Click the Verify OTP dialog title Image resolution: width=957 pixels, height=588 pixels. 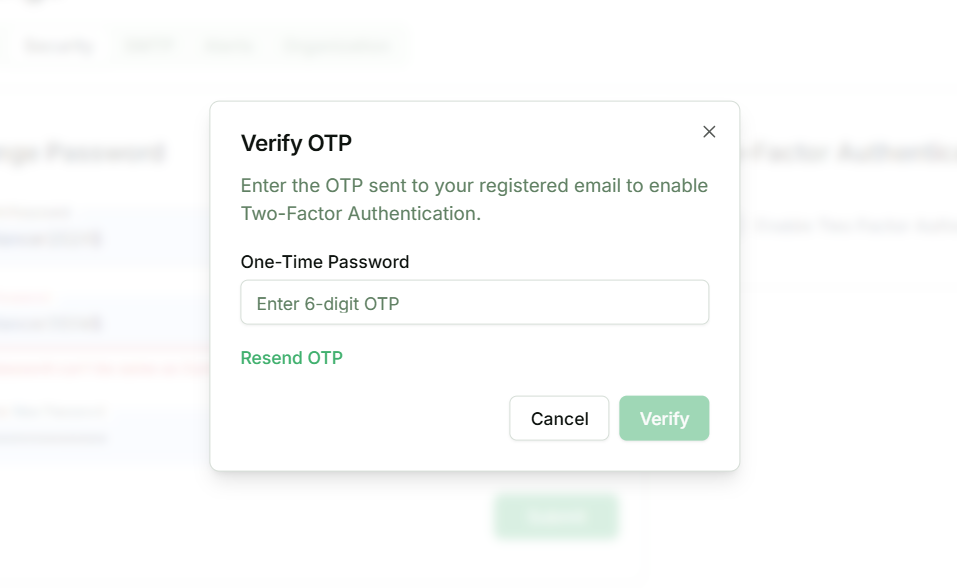(x=296, y=143)
